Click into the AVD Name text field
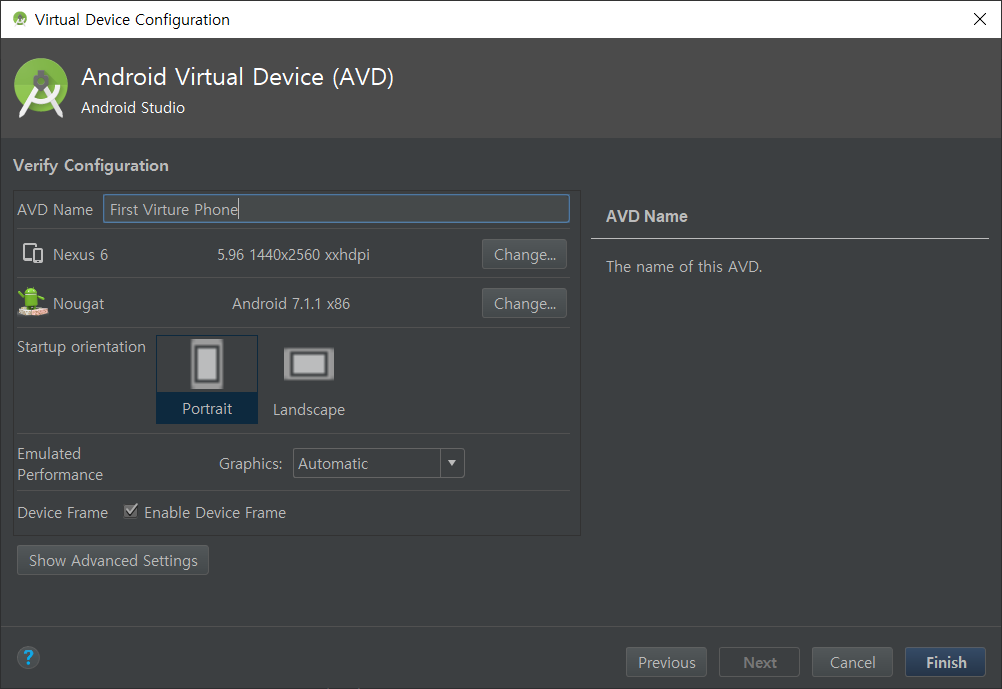Image resolution: width=1002 pixels, height=689 pixels. [x=336, y=209]
